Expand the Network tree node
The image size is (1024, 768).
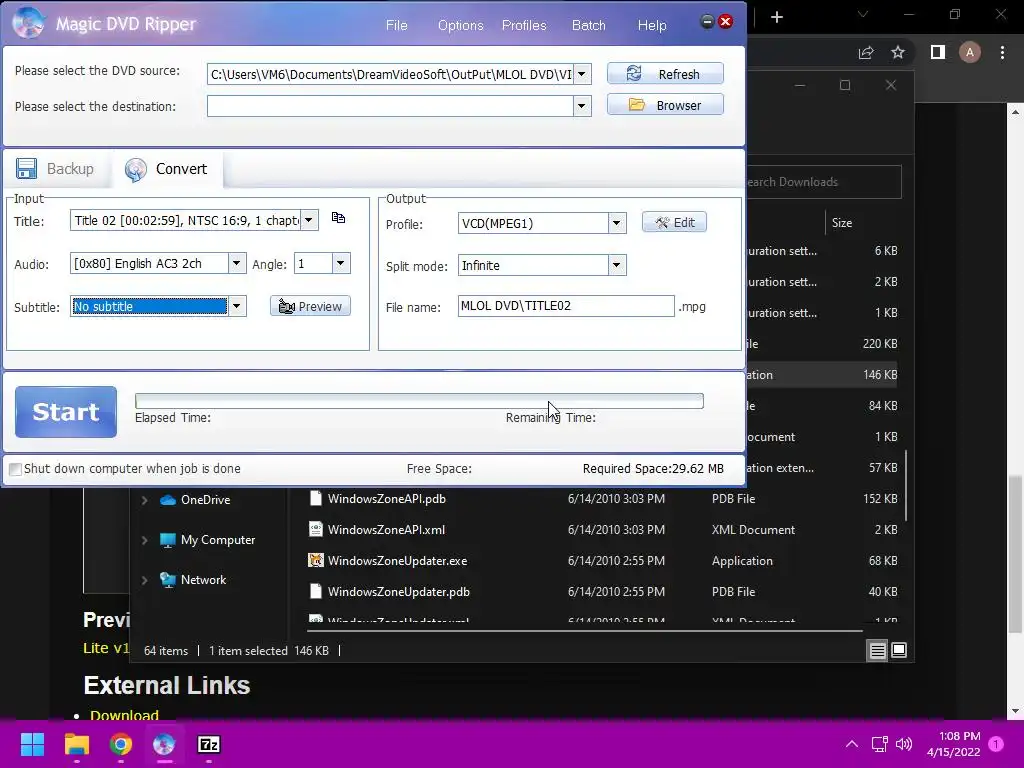click(x=145, y=580)
